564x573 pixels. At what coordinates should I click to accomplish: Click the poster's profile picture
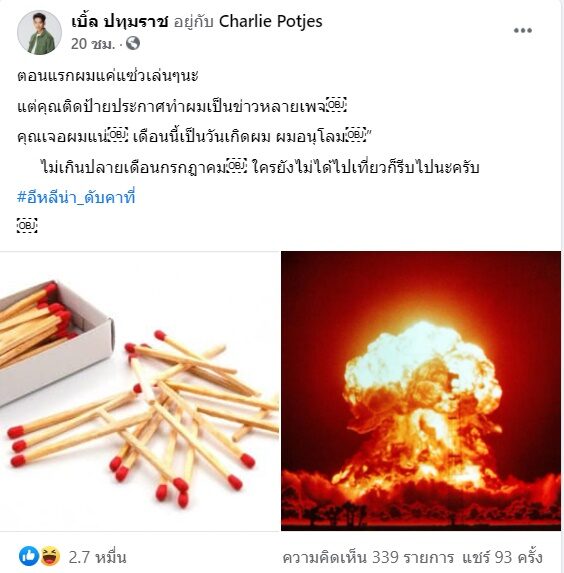(x=39, y=32)
